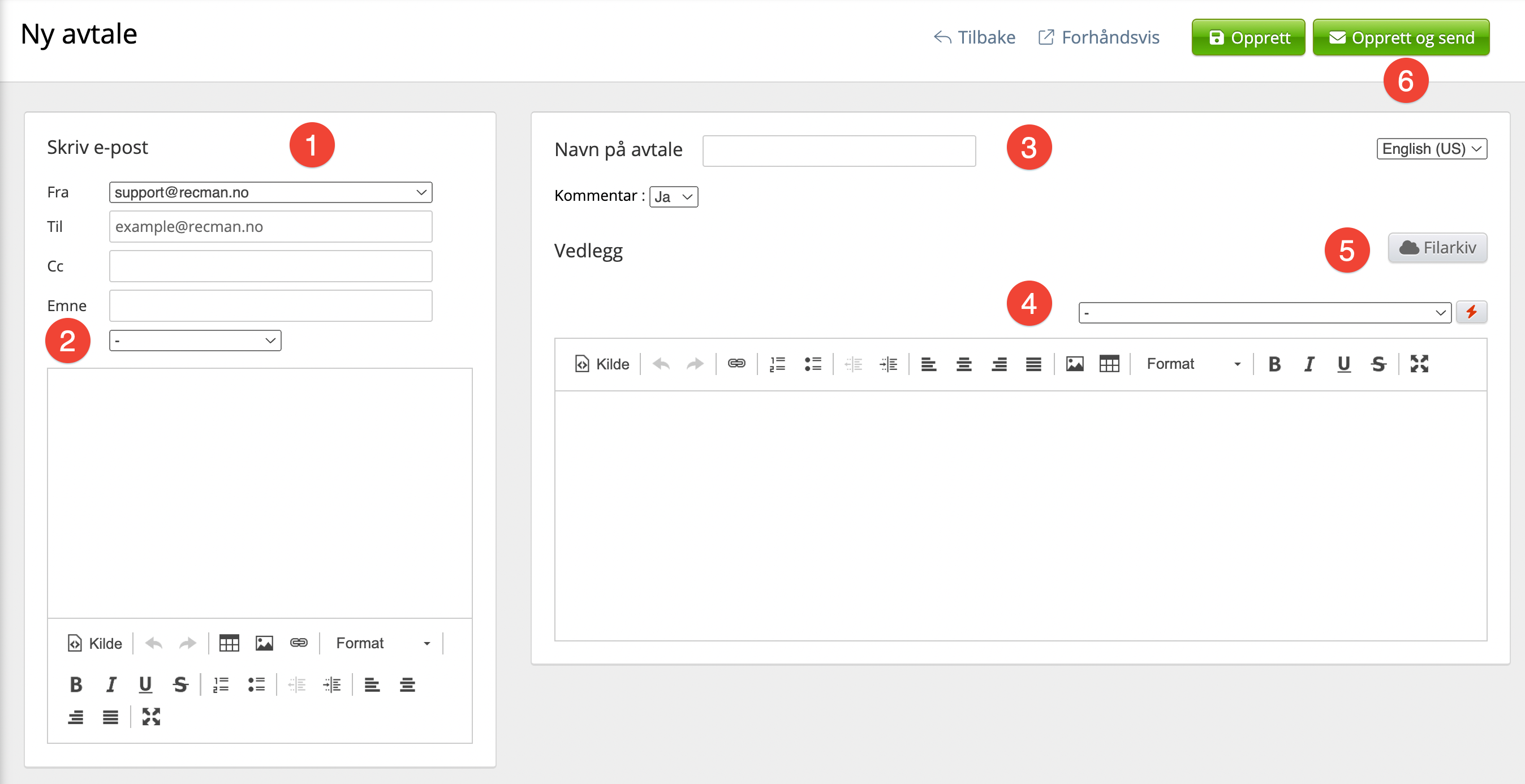Insert numbered list in the agreement editor
Image resolution: width=1525 pixels, height=784 pixels.
click(777, 364)
